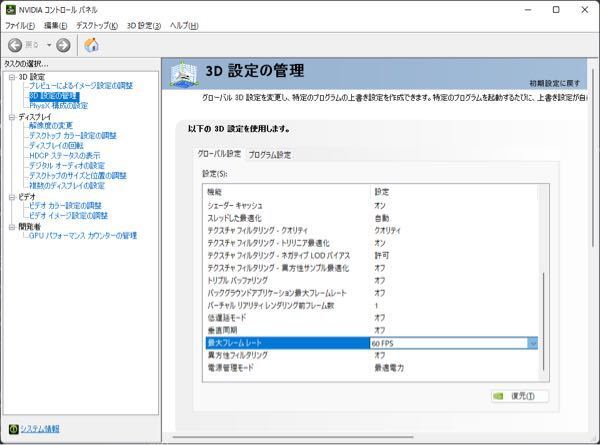The image size is (600, 445).
Task: Select デスクトップのサイズと位置の調整
Action: 78,175
